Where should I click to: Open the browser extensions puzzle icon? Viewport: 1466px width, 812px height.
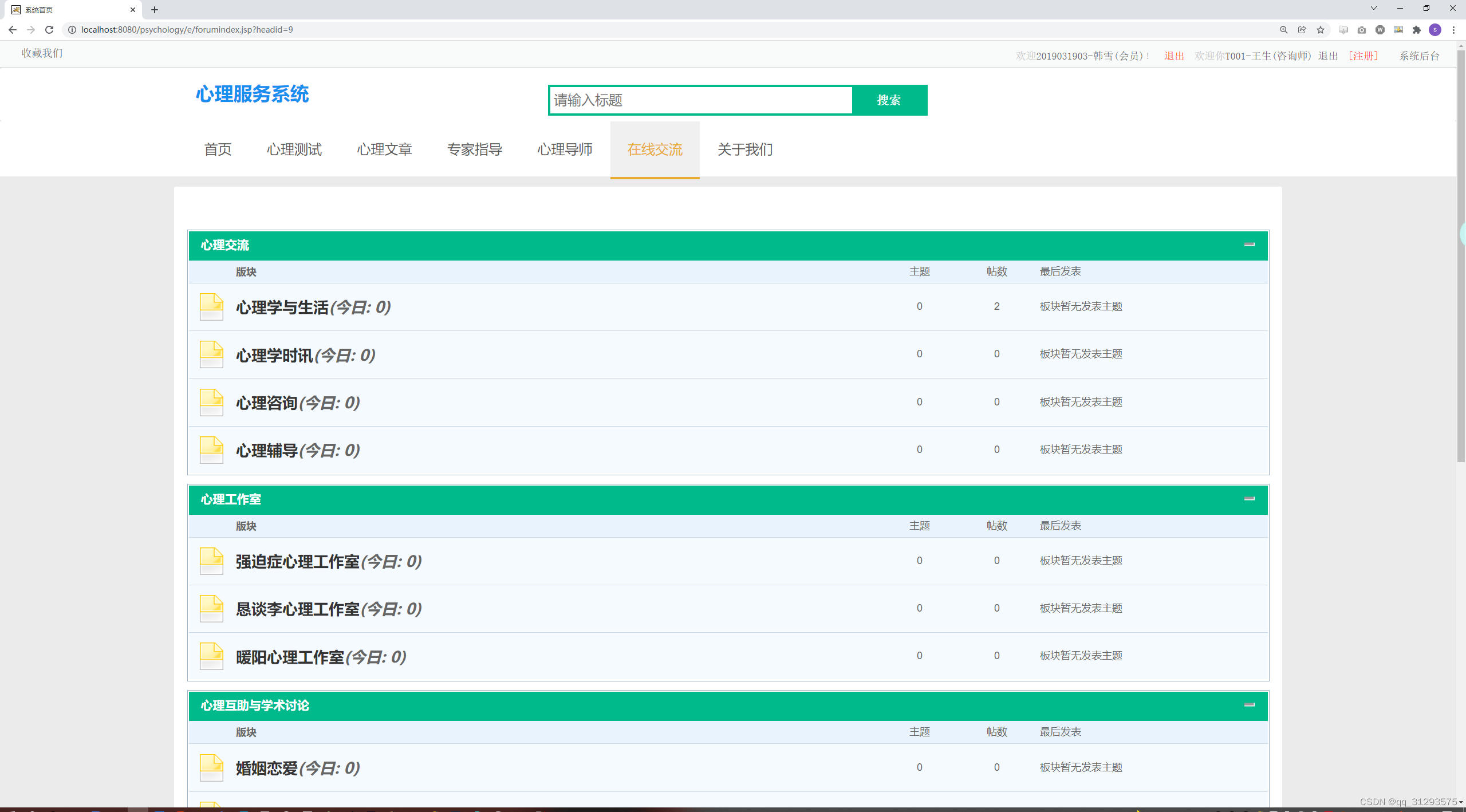pos(1417,30)
